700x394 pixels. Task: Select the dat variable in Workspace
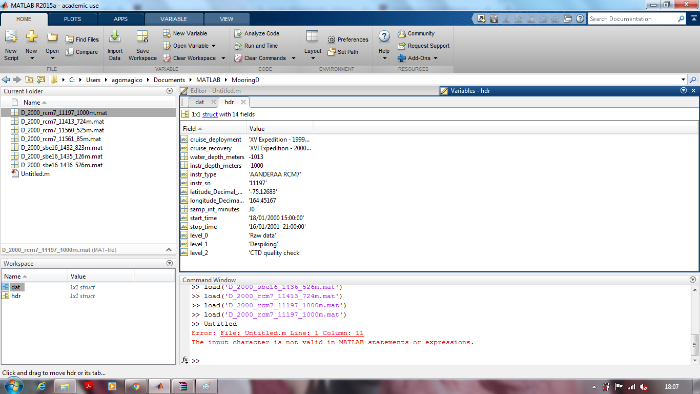[16, 287]
